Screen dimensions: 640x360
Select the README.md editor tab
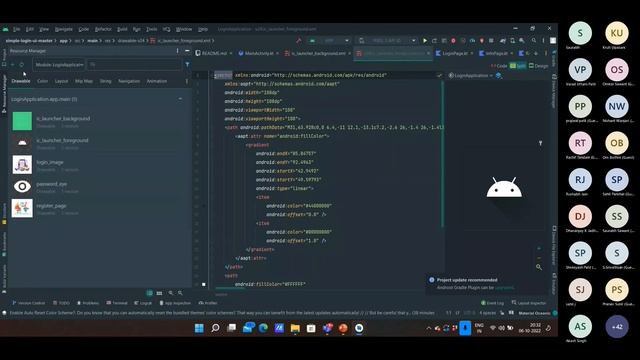(x=213, y=53)
